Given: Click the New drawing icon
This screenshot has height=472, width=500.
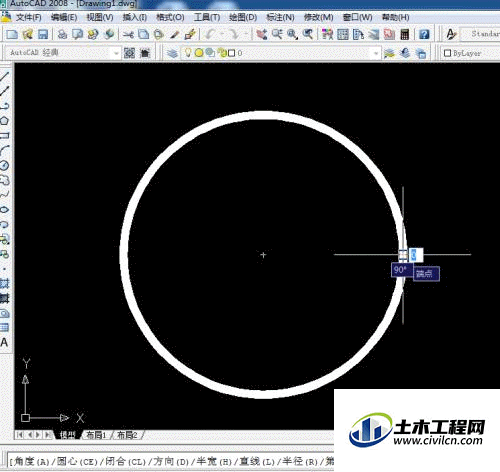Looking at the screenshot, I should (12, 34).
